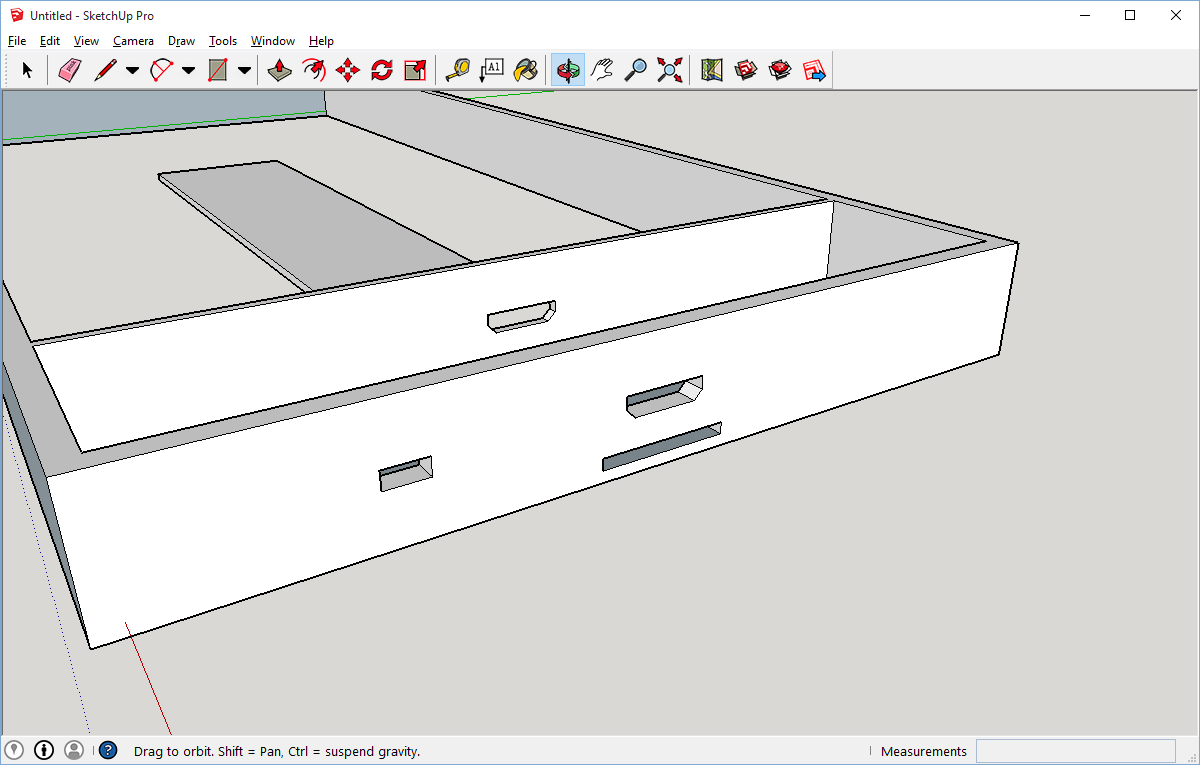Activate the Zoom magnifier tool
The height and width of the screenshot is (765, 1200).
click(636, 70)
